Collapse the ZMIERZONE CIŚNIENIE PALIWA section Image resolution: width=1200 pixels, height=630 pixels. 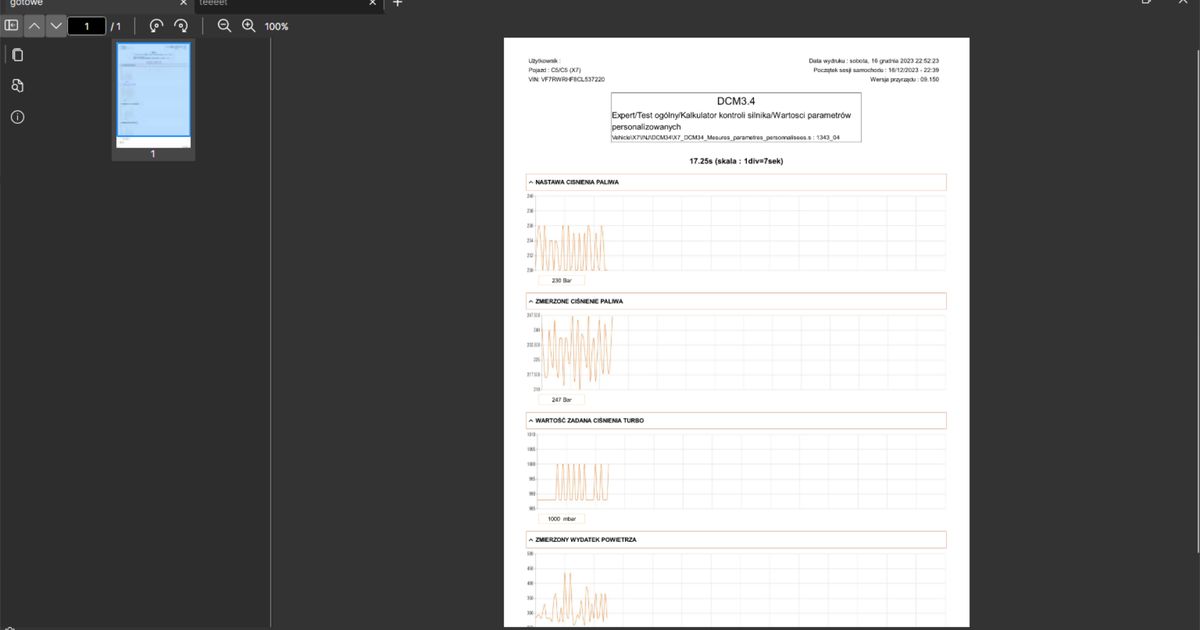pos(531,300)
